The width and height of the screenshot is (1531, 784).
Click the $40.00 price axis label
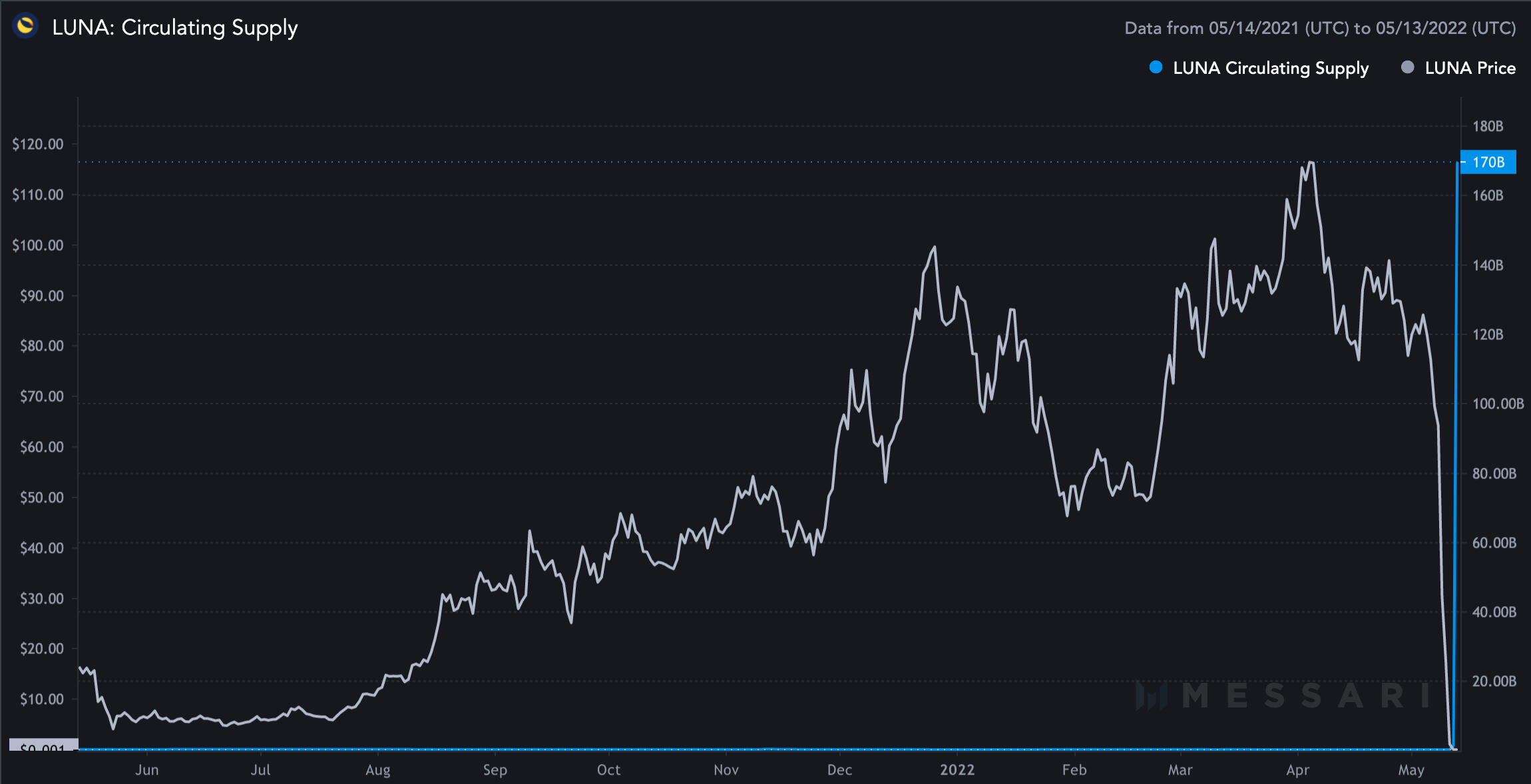41,548
